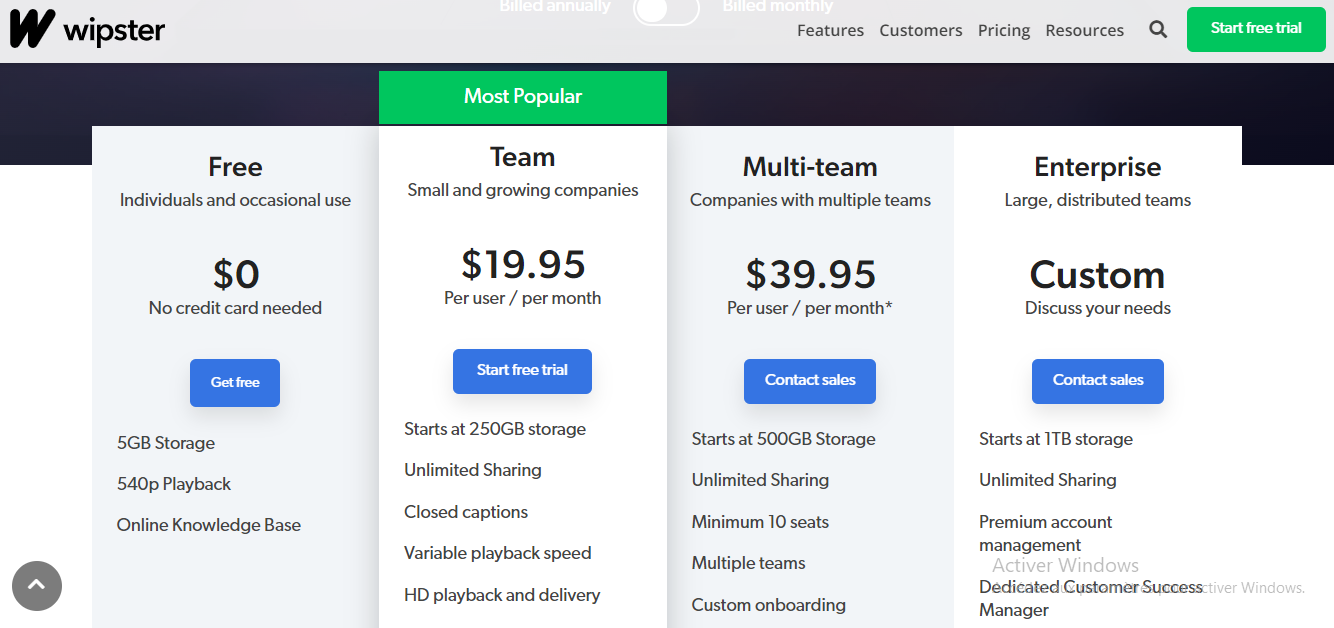Viewport: 1334px width, 628px height.
Task: Click the $39.95 price text
Action: [x=810, y=274]
